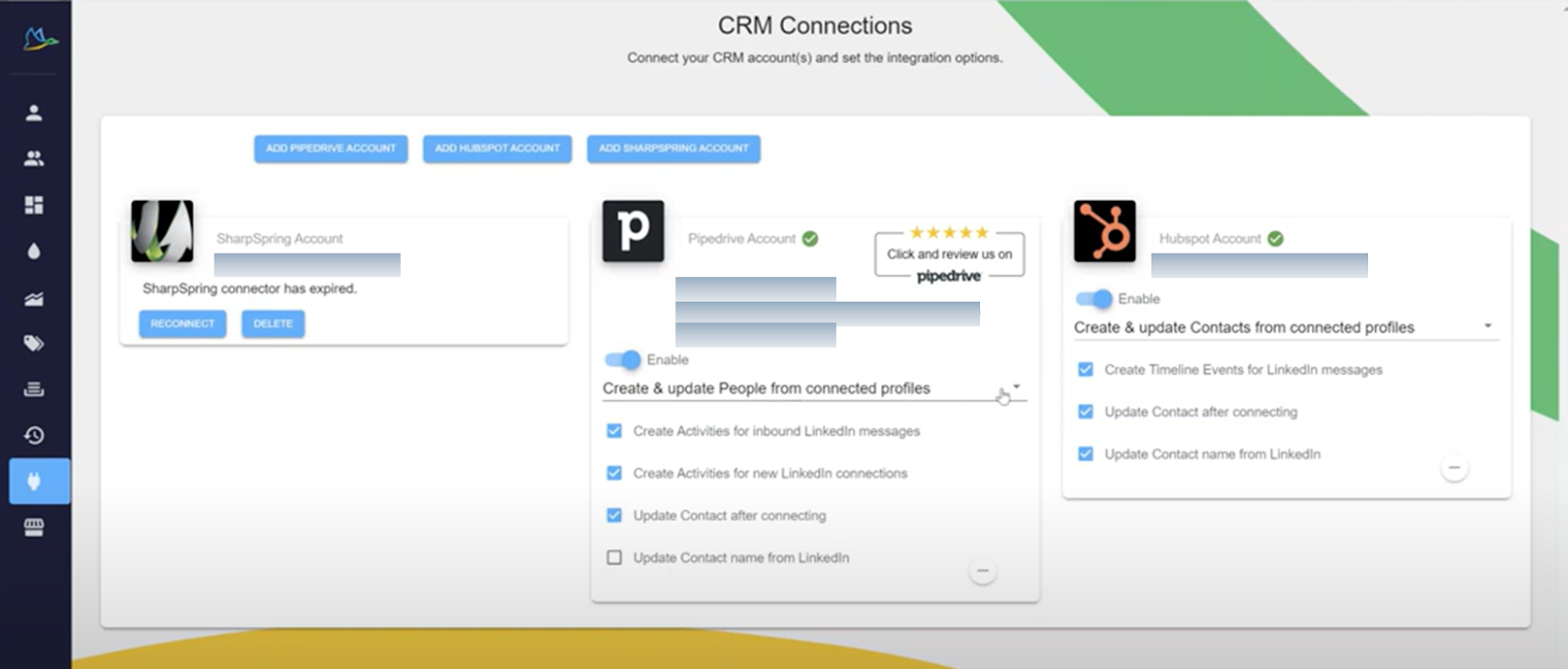
Task: Click the five-star rating above Pipedrive review
Action: pos(950,233)
